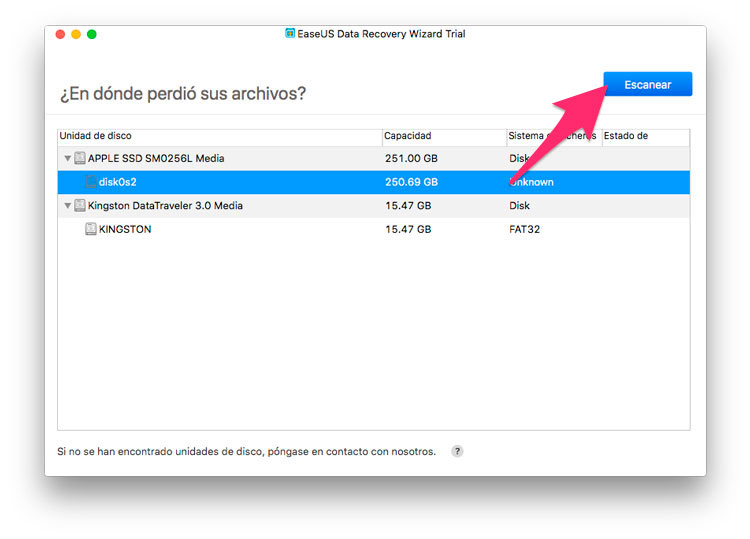Click the 251.00 GB capacity cell
The image size is (750, 539).
coord(411,158)
